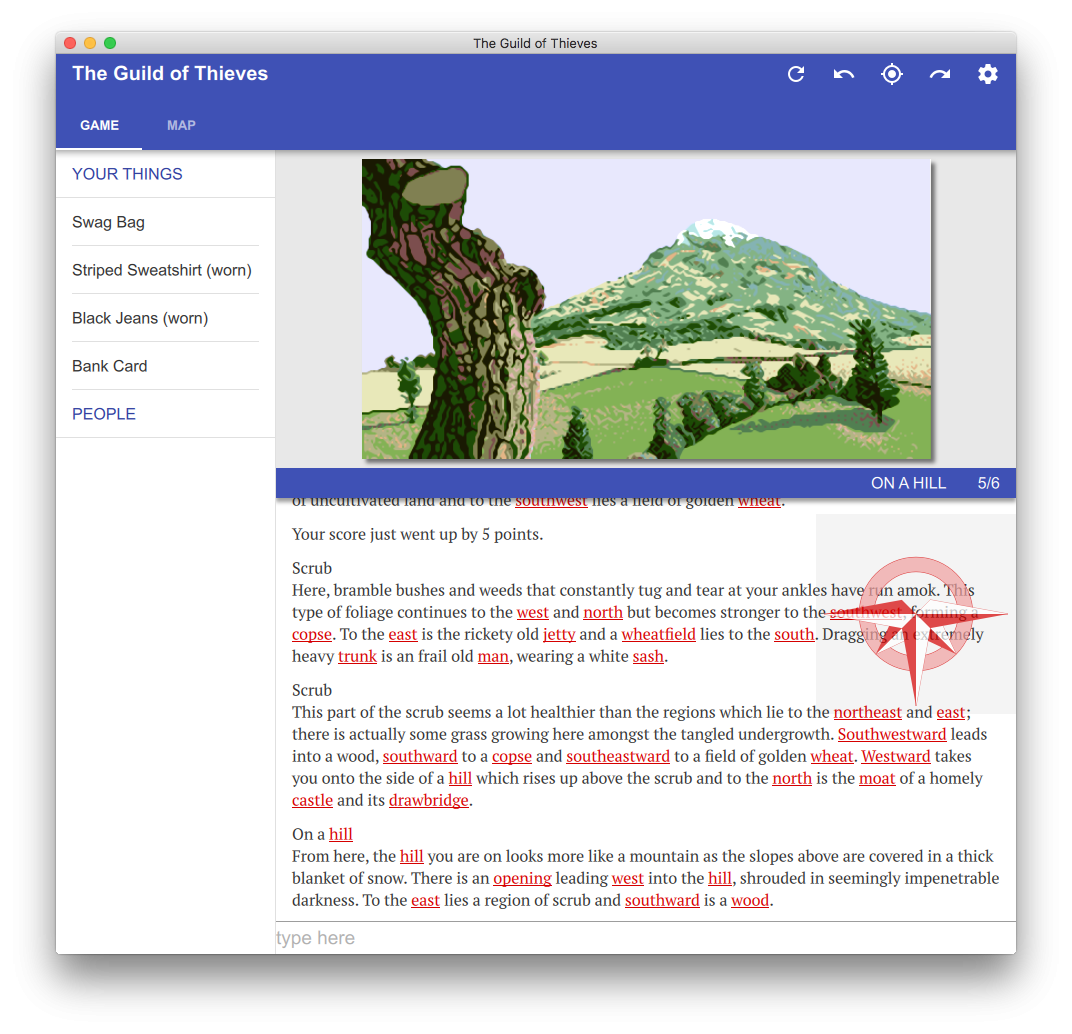Click the hillside scene illustration
Viewport: 1072px width, 1034px height.
[x=646, y=309]
